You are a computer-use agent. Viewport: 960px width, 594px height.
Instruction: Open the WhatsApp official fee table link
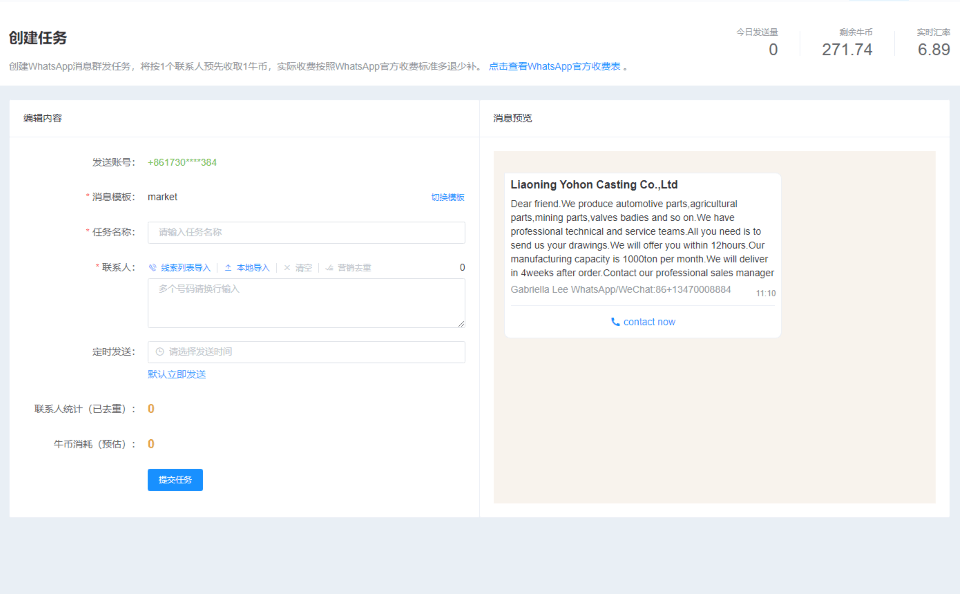555,67
